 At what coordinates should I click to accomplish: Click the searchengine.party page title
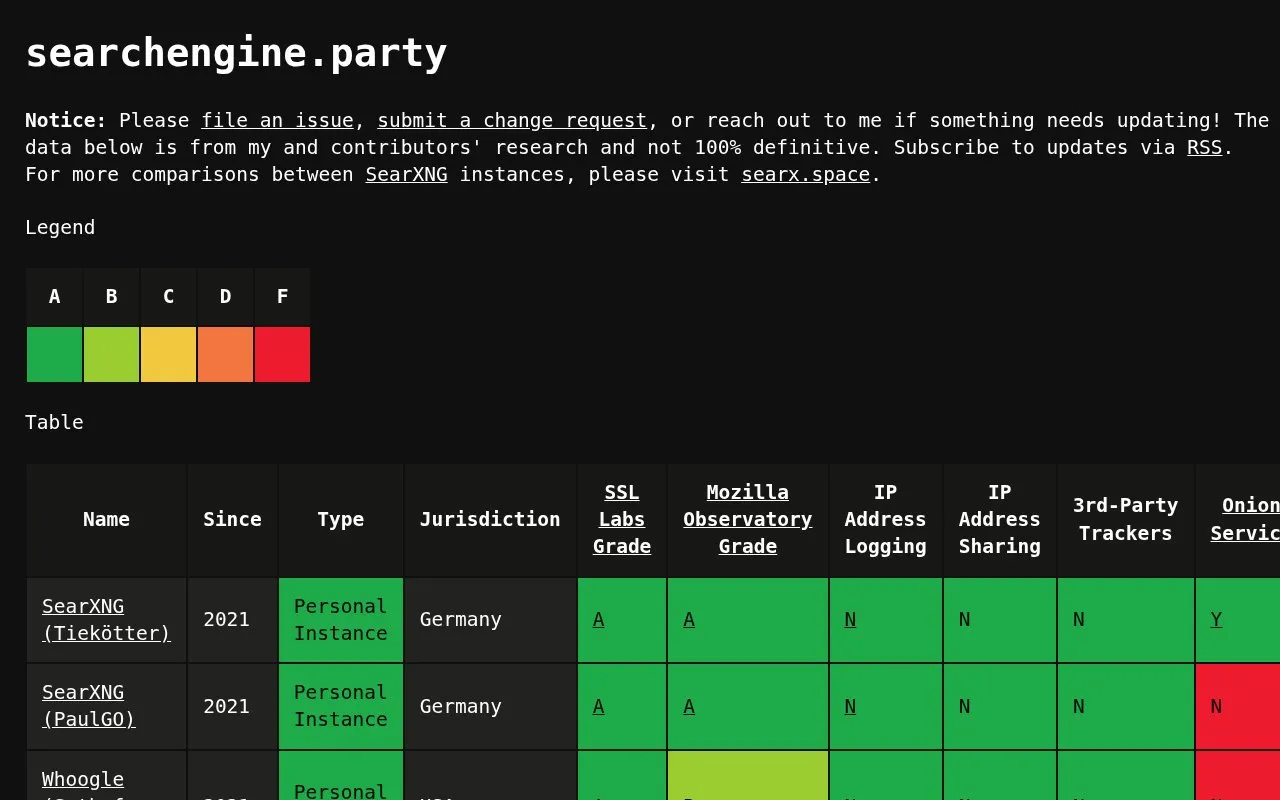[236, 52]
